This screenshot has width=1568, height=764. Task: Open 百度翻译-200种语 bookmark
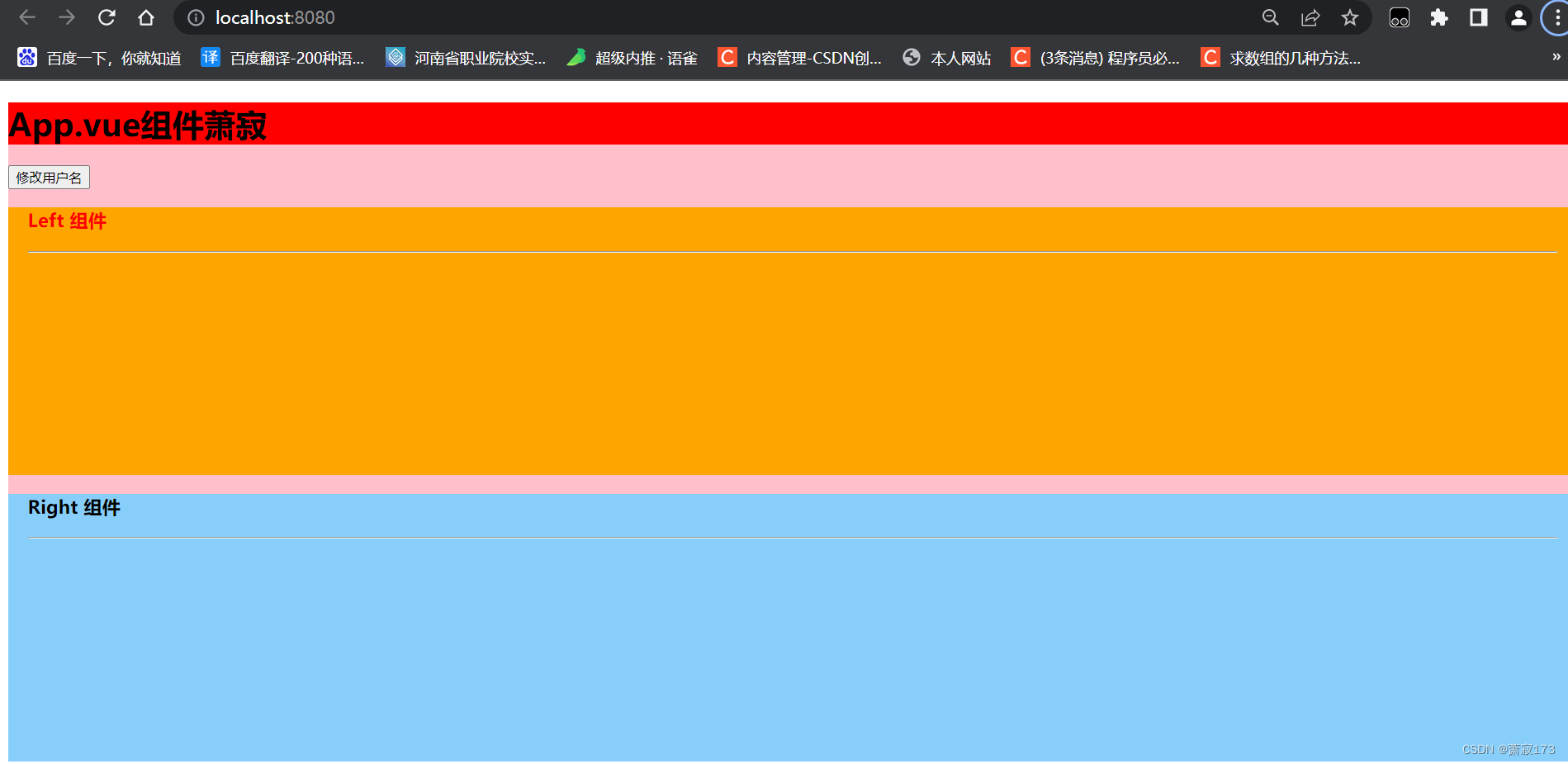(x=283, y=58)
